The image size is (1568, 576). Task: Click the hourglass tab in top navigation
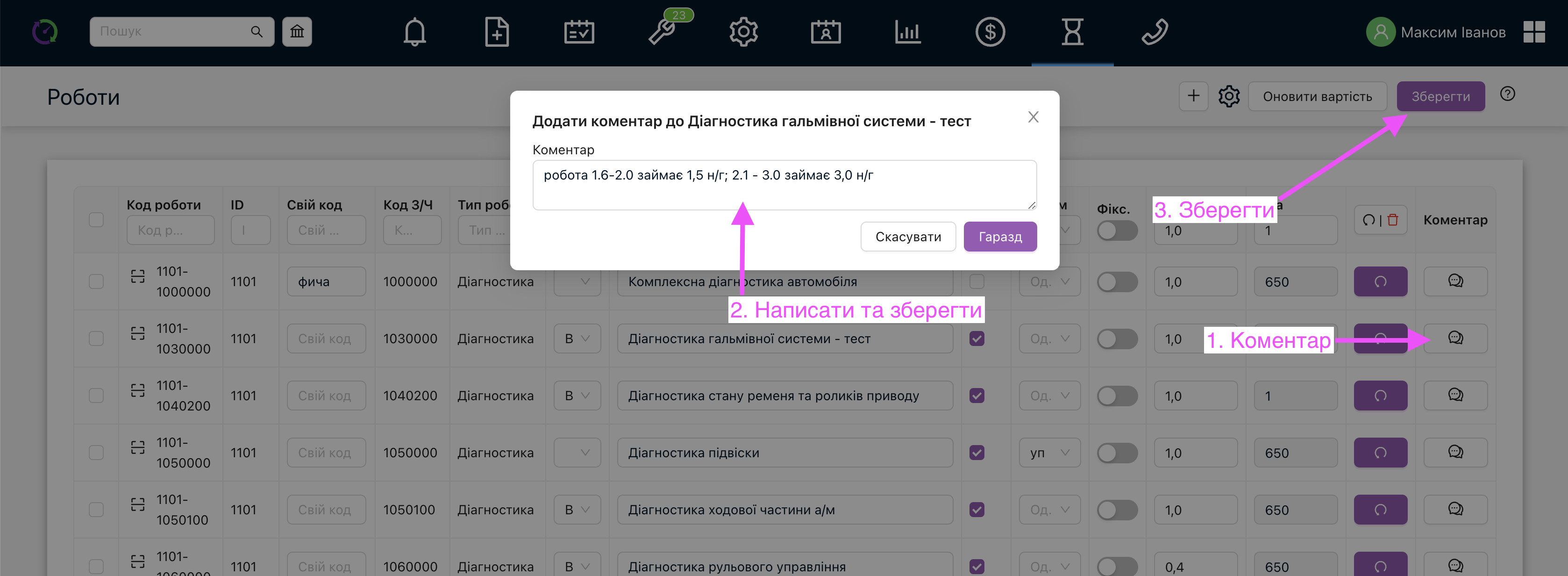1072,32
